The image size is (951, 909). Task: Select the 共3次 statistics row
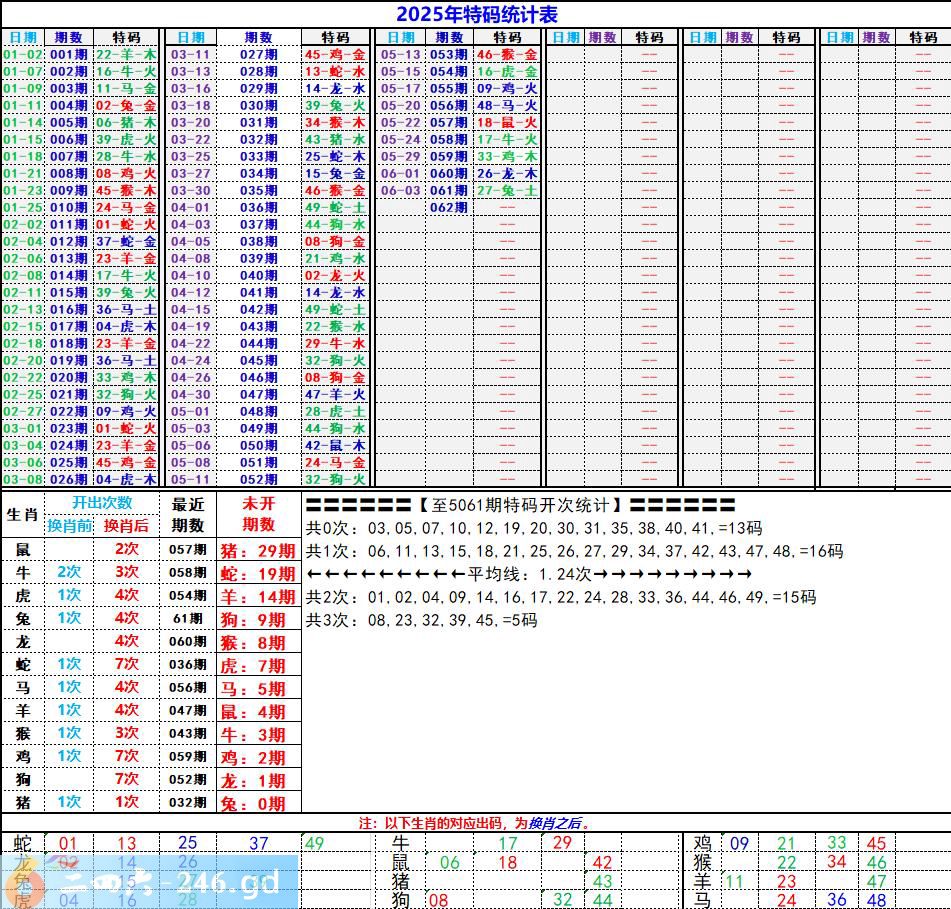tap(421, 620)
